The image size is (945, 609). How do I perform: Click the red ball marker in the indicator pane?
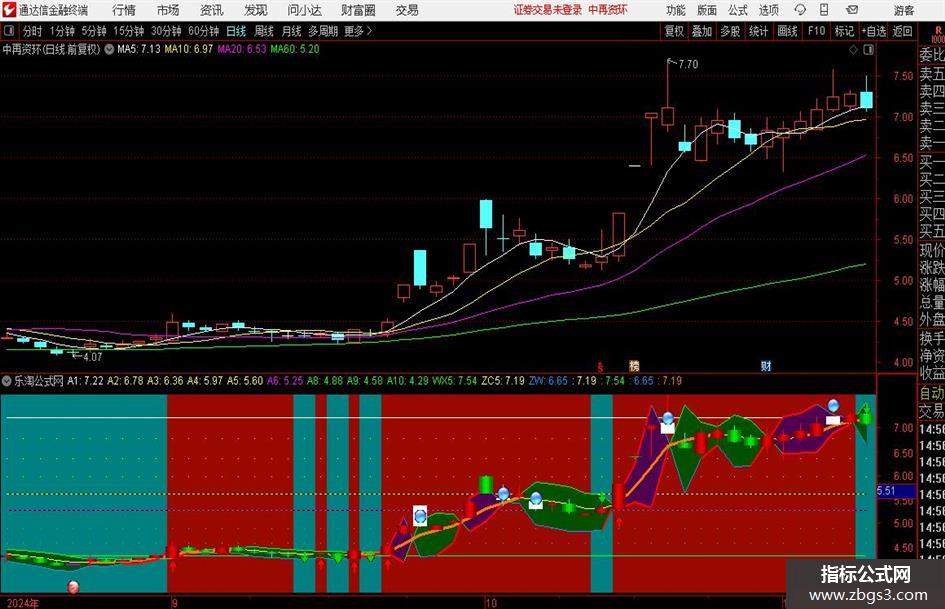(73, 586)
